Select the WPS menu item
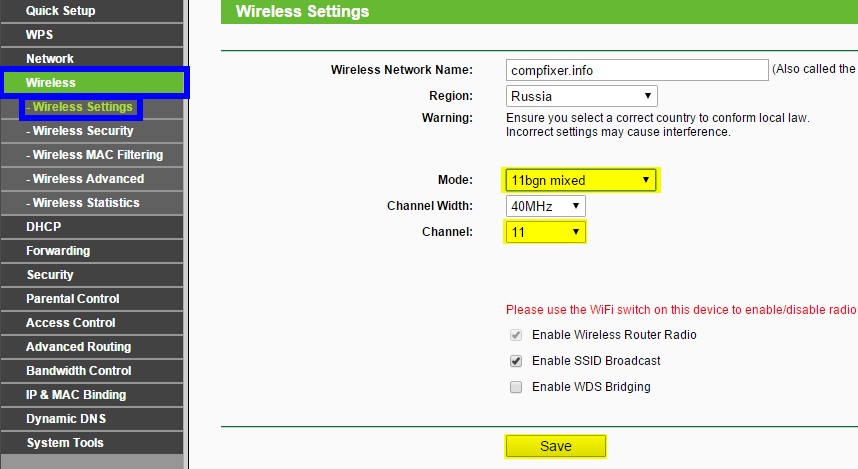The width and height of the screenshot is (858, 469). 40,35
